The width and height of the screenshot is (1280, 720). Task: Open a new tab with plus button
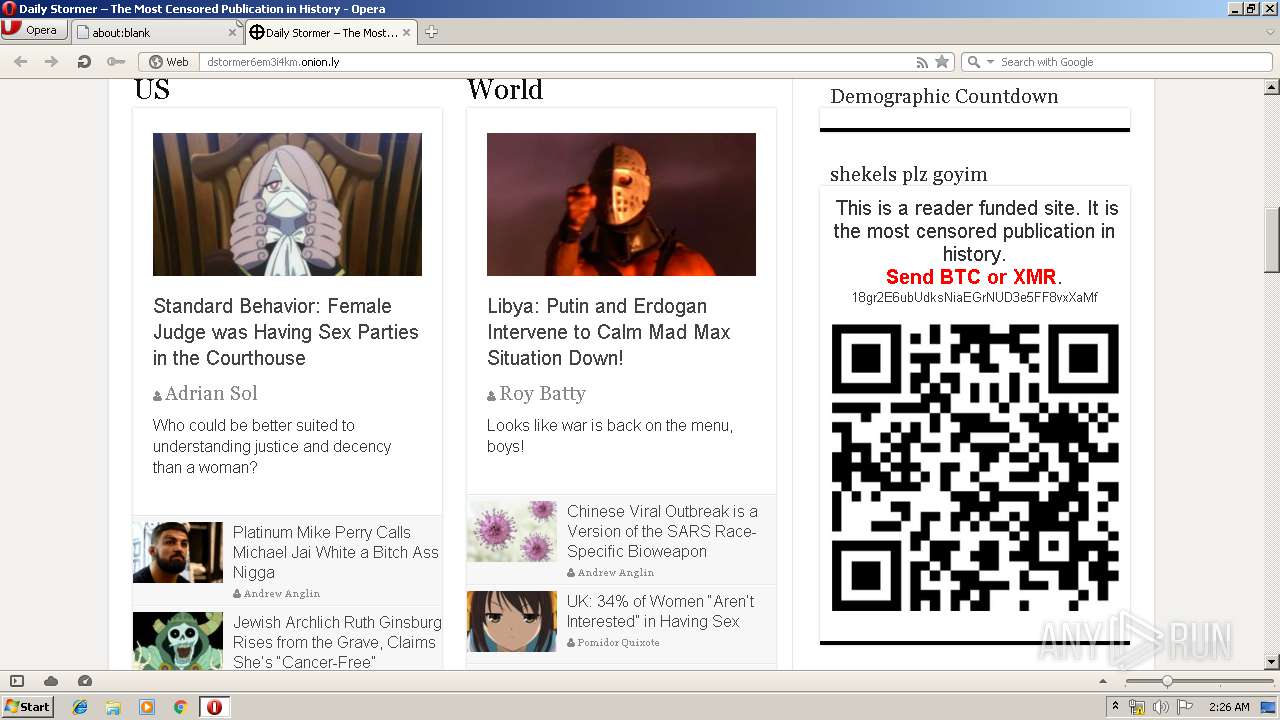point(431,32)
